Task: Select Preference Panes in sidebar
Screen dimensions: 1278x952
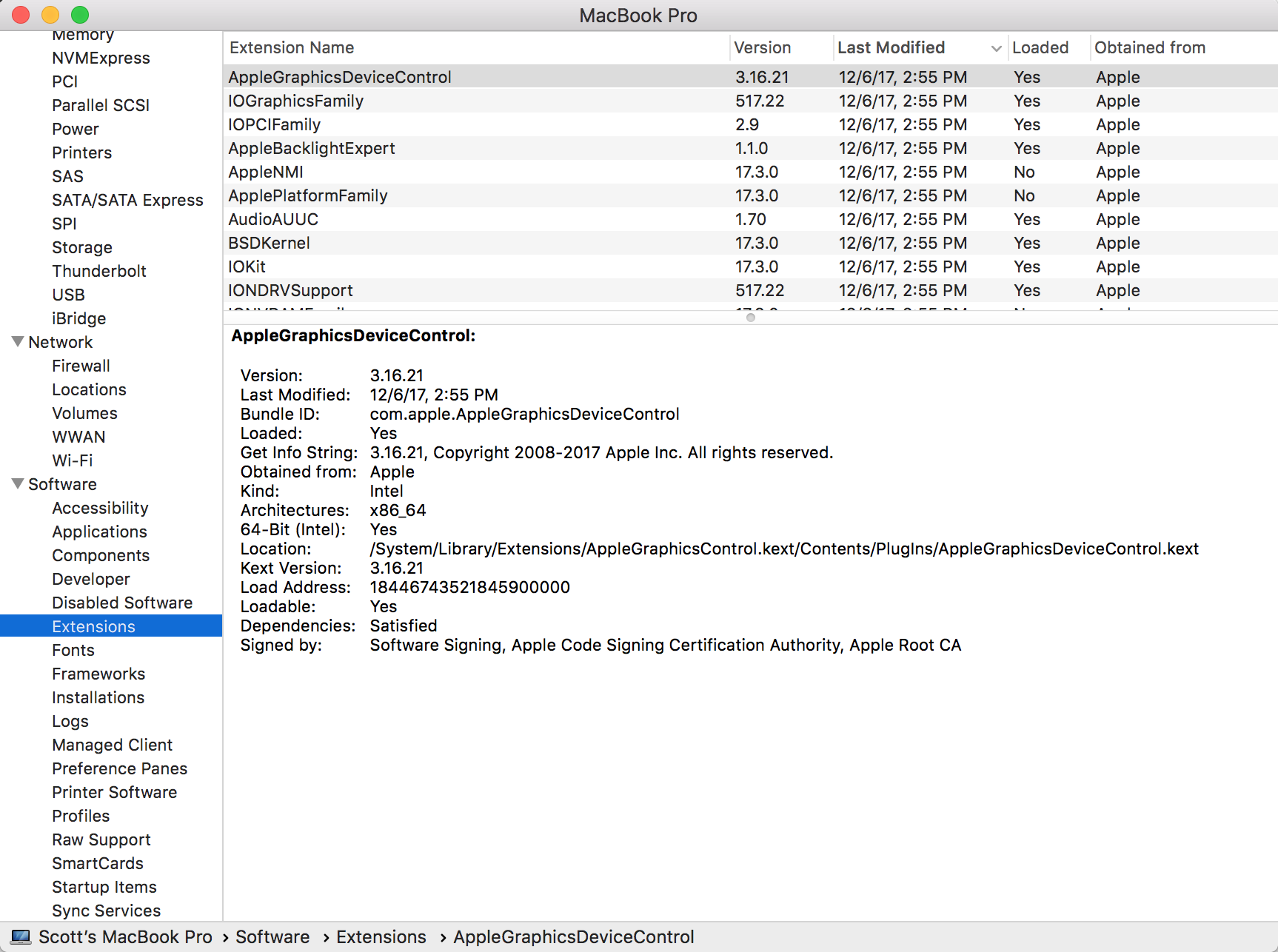Action: coord(119,768)
